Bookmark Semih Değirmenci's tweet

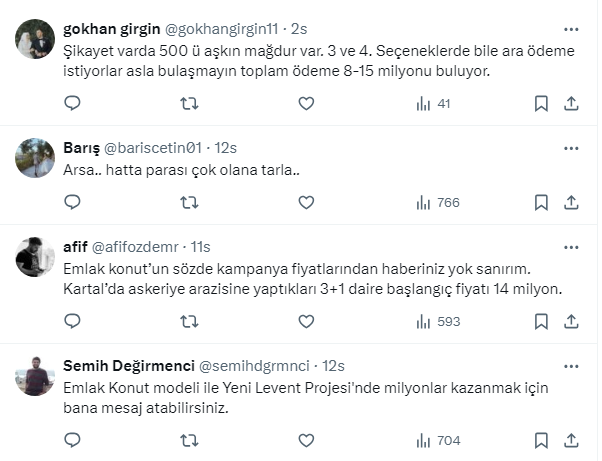point(541,440)
